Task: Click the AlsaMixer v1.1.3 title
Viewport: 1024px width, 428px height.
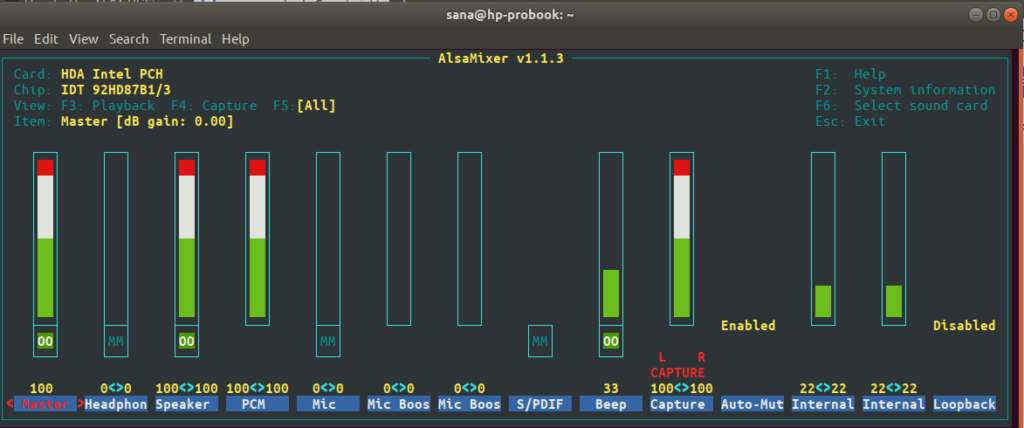Action: (x=500, y=59)
